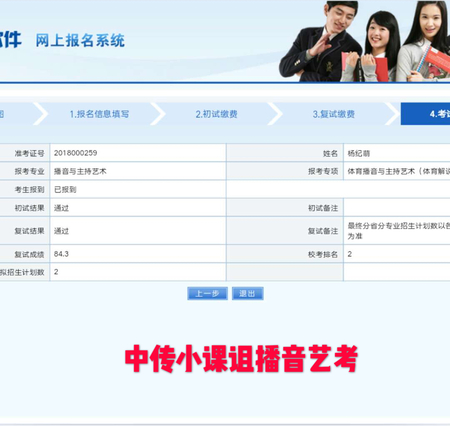This screenshot has height=426, width=450.
Task: Click the 初试结果 value 通过
Action: click(x=61, y=208)
